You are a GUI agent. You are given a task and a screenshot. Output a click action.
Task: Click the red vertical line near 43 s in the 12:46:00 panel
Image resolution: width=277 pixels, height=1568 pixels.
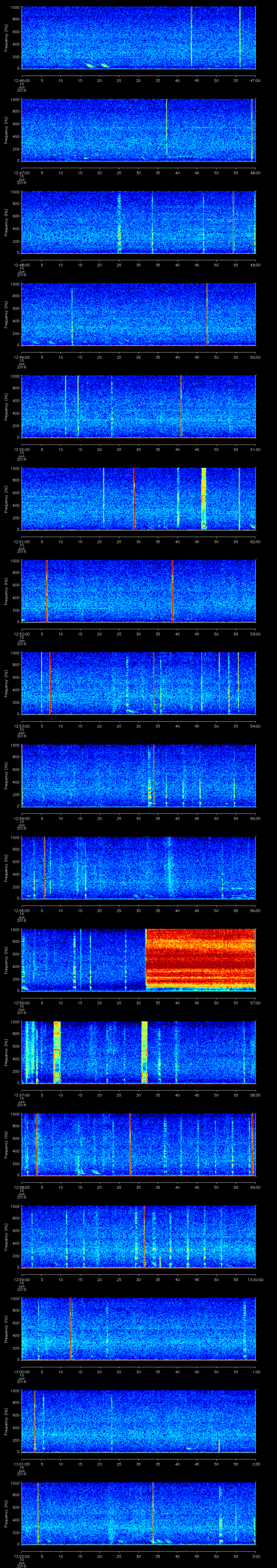pos(191,36)
